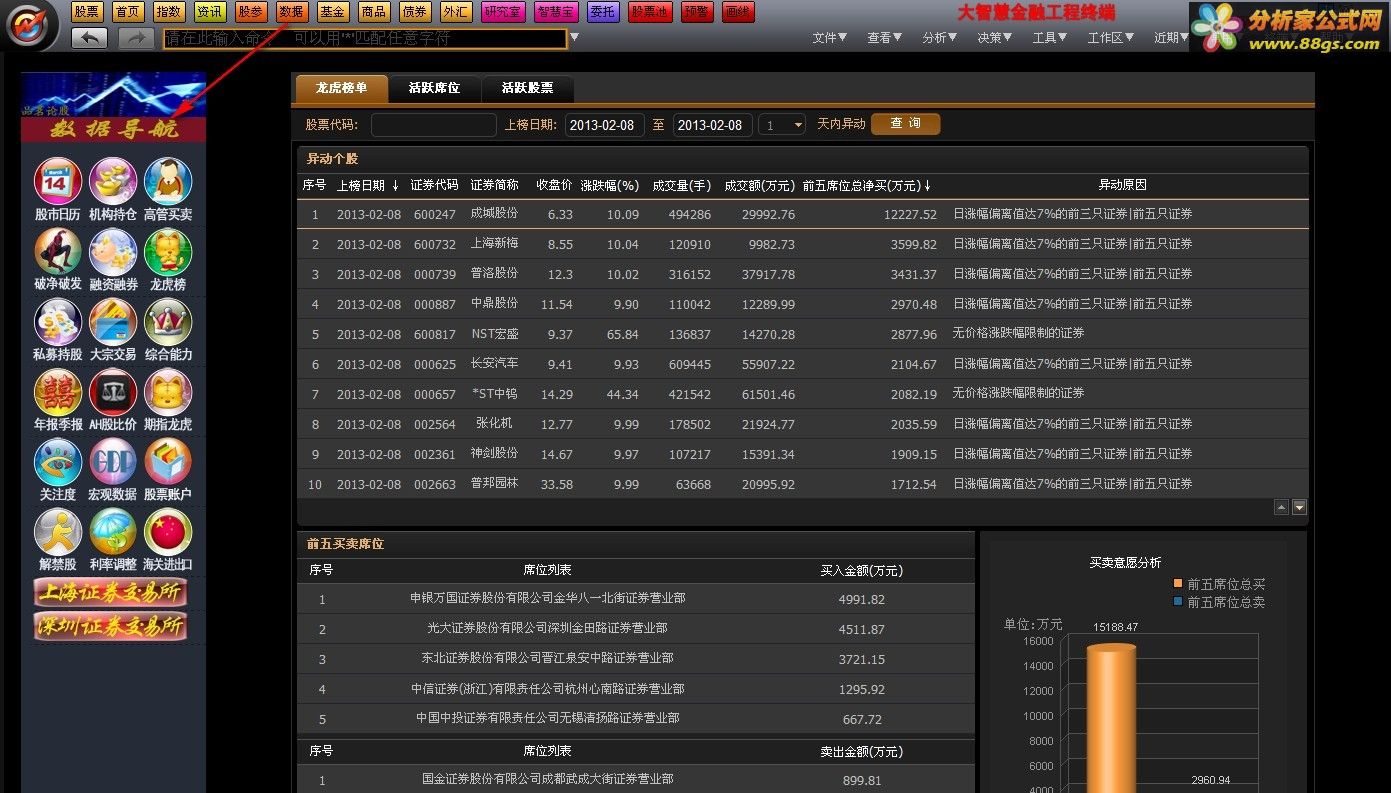Open the 文件 menu
The width and height of the screenshot is (1391, 793).
(829, 38)
